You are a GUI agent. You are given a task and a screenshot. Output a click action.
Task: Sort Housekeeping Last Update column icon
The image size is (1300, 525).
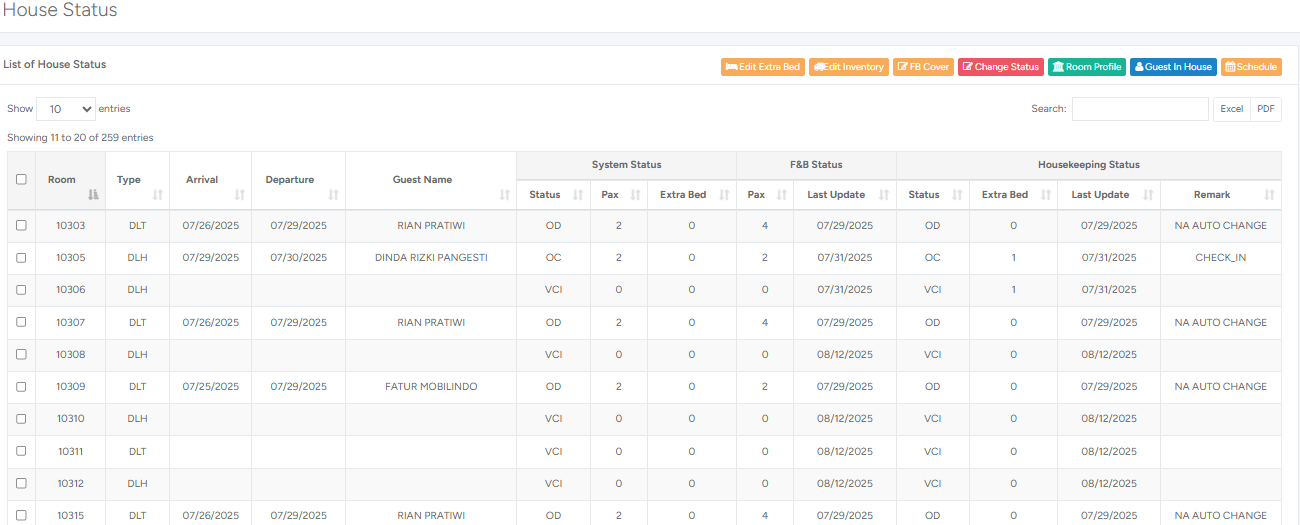click(x=1148, y=195)
